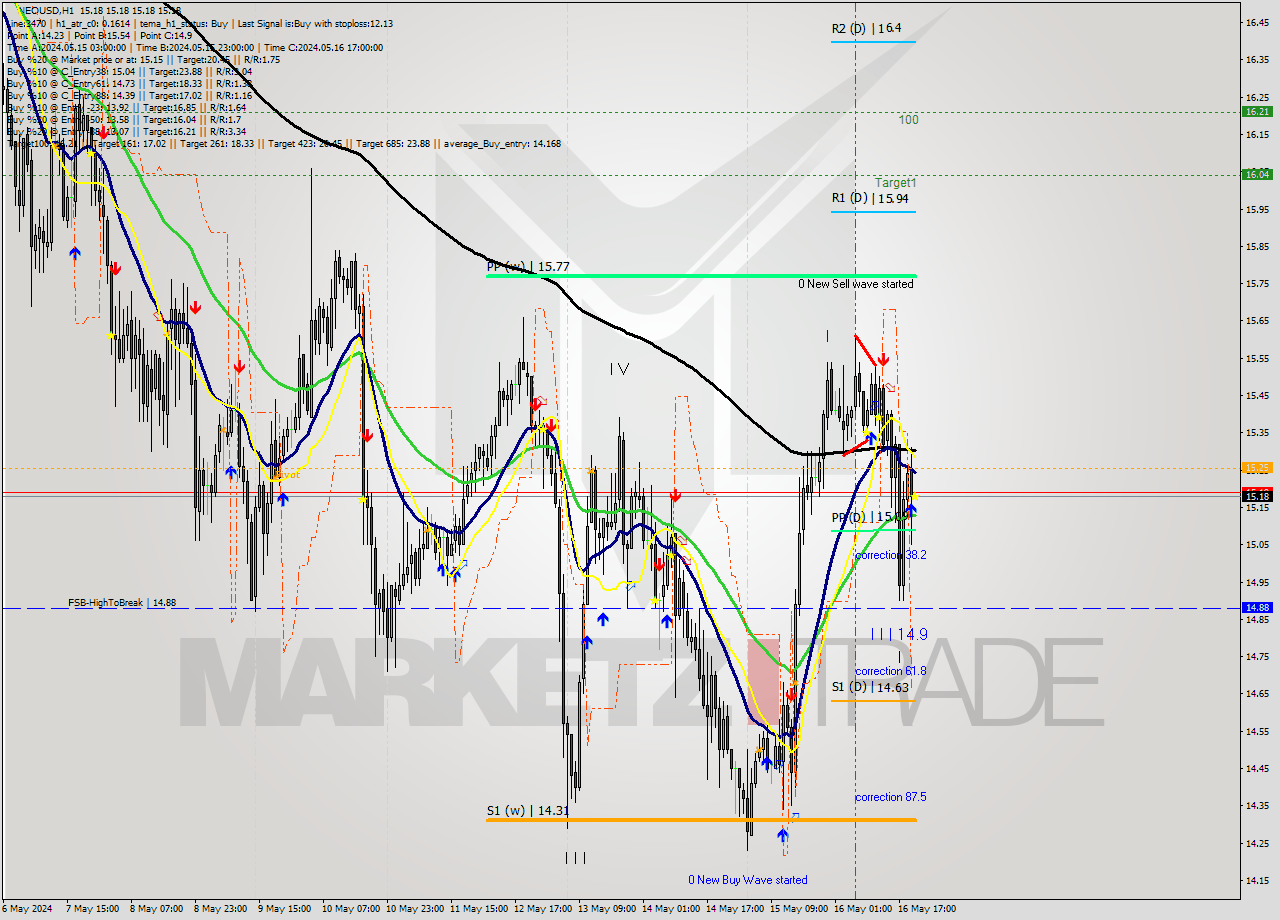1280x920 pixels.
Task: Click the 'R2 (D) | 16.4' resistance label
Action: 866,29
